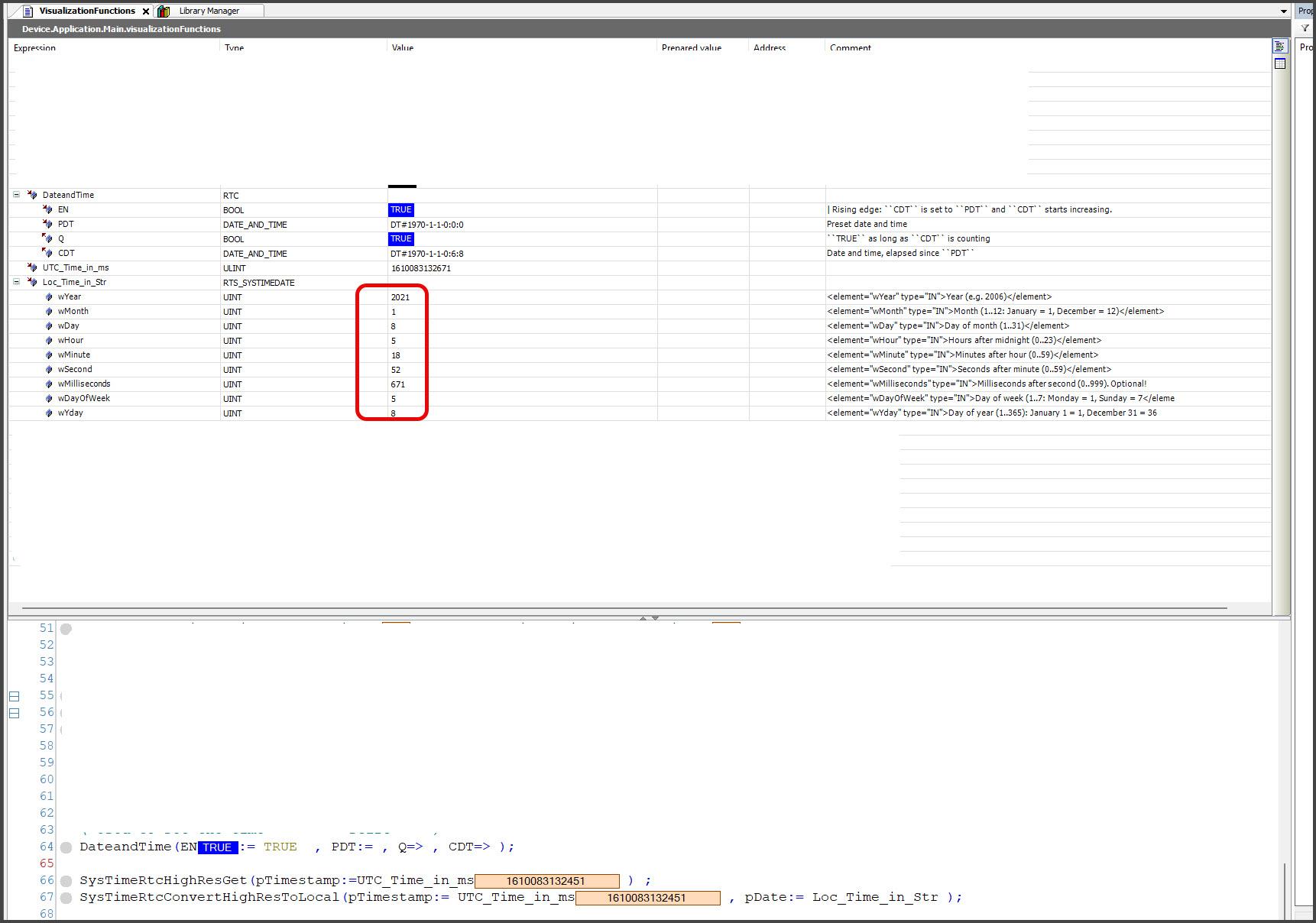This screenshot has width=1316, height=923.
Task: Select the VisualizationFunctions tab
Action: [86, 11]
